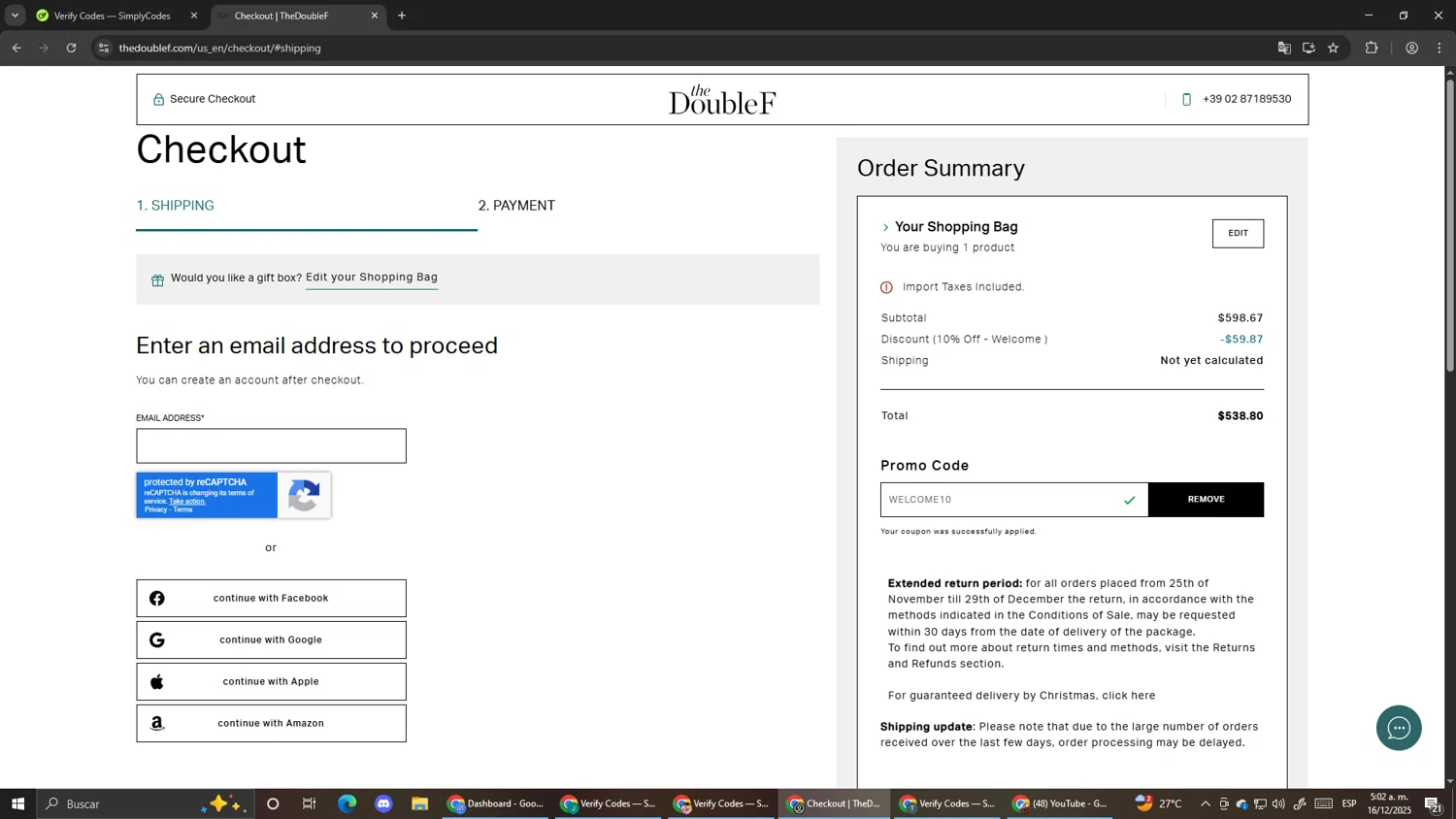The image size is (1456, 819).
Task: Open the live chat bubble
Action: point(1399,728)
